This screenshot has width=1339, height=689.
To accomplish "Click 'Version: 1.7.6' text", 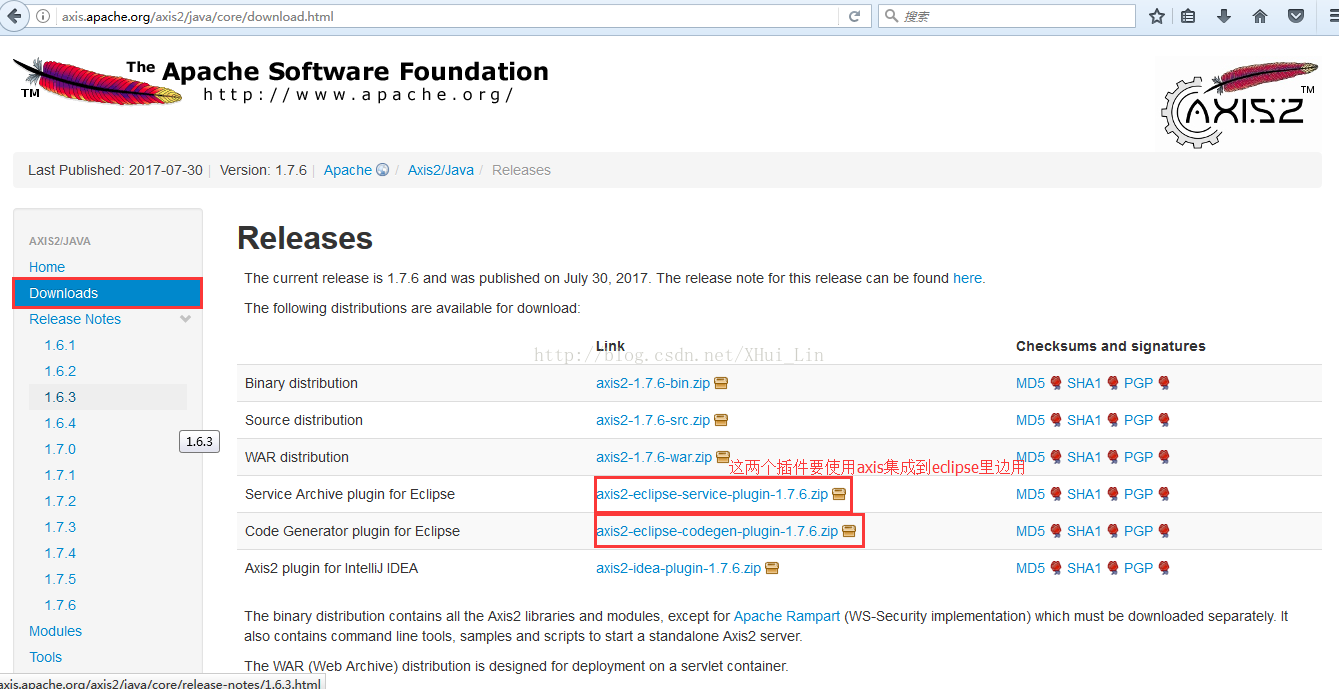I will click(x=263, y=170).
